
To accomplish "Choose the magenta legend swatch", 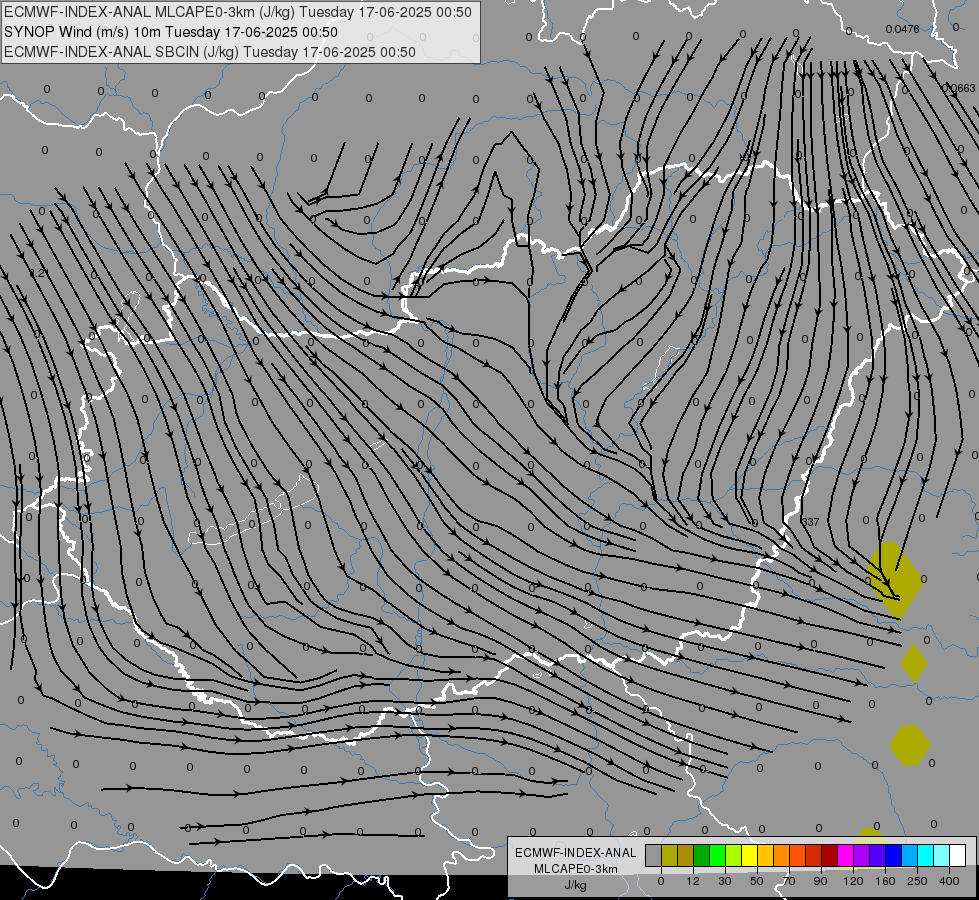I will [x=846, y=856].
